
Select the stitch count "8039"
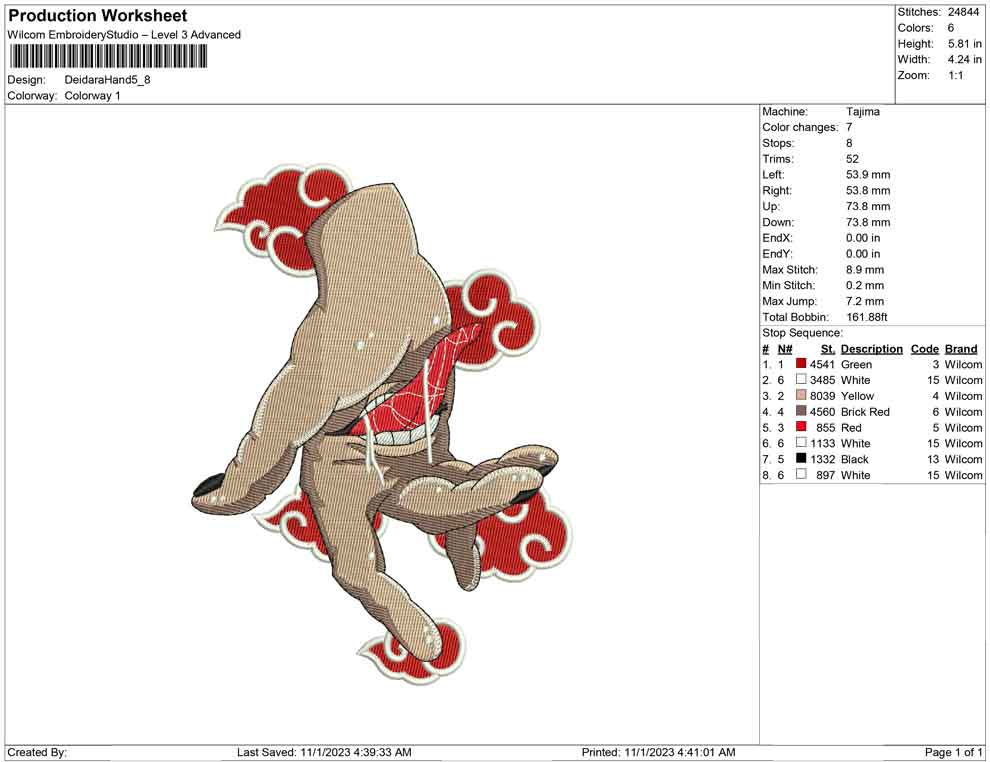pos(822,396)
